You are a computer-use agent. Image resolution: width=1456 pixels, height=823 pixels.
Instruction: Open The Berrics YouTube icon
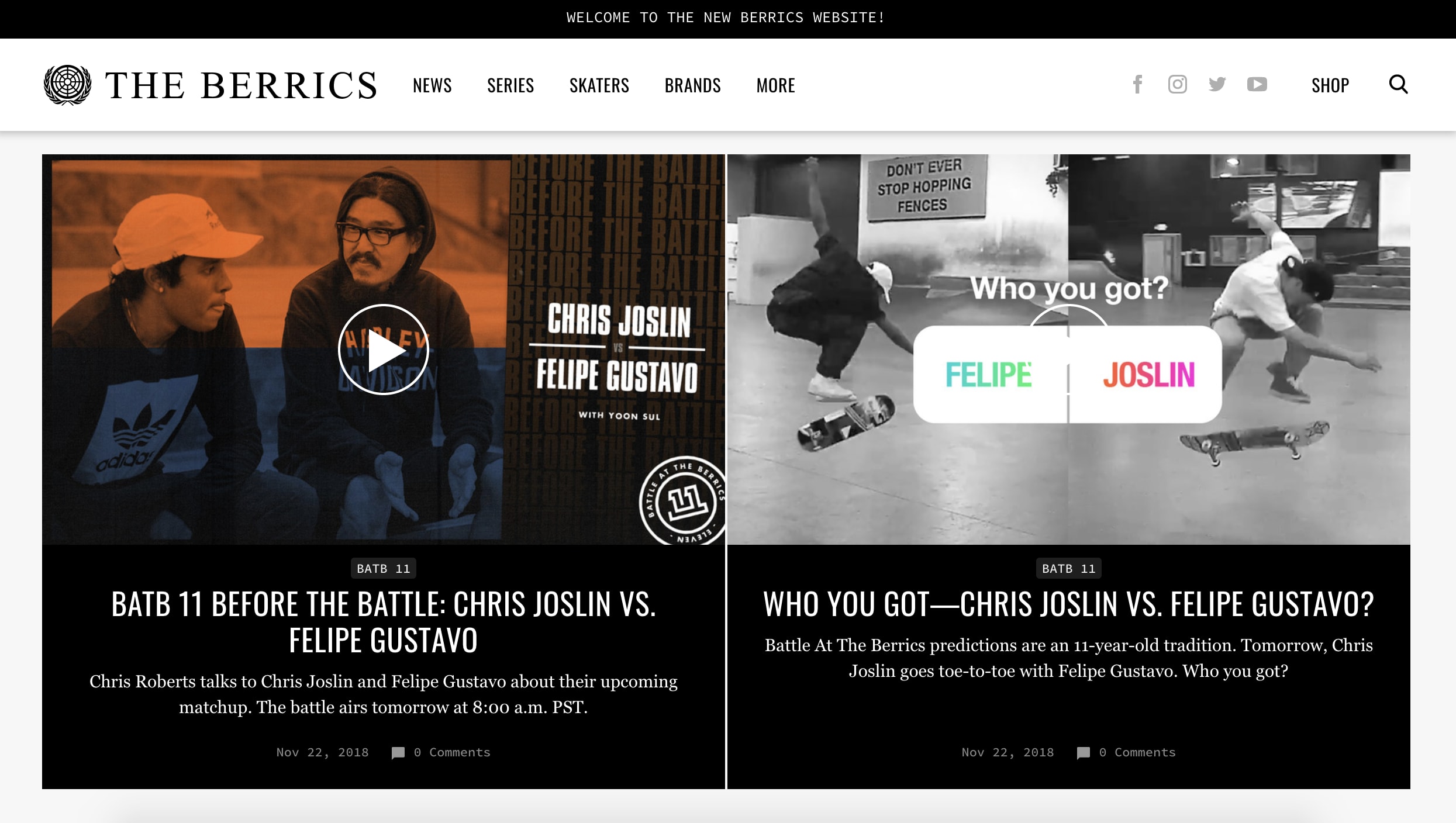tap(1257, 85)
